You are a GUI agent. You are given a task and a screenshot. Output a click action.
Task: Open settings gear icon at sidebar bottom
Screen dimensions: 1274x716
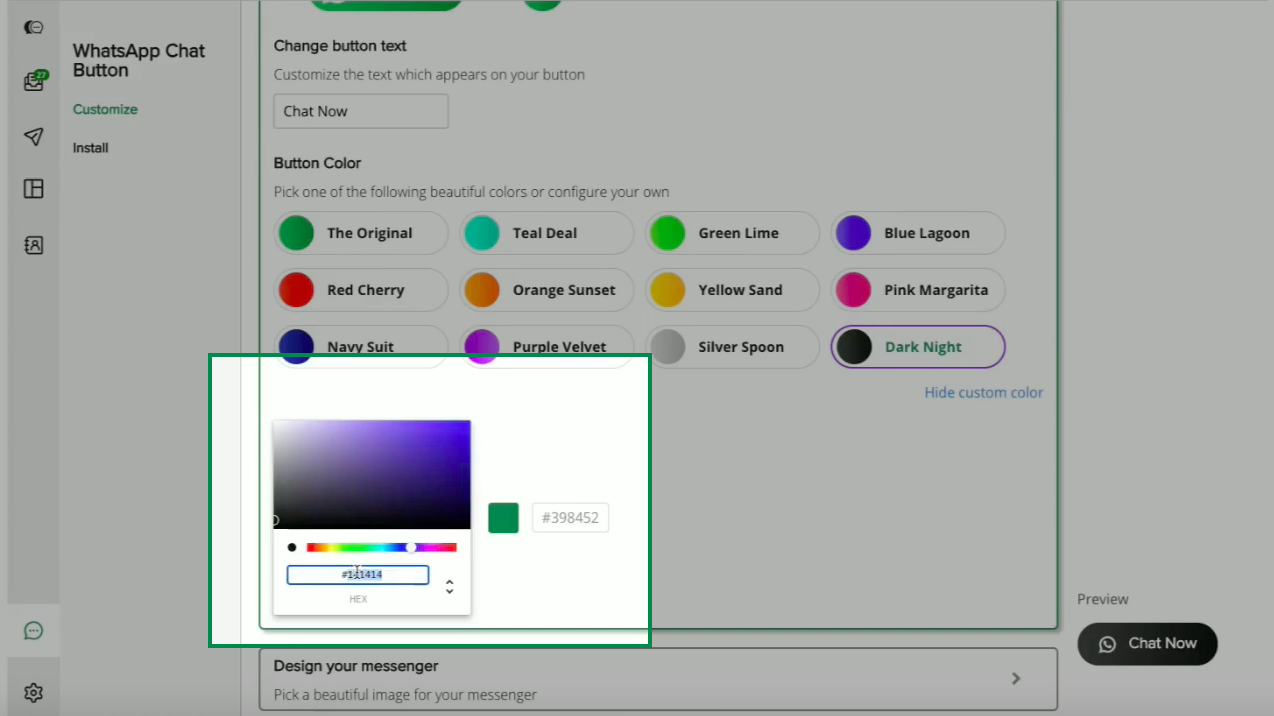(x=34, y=692)
